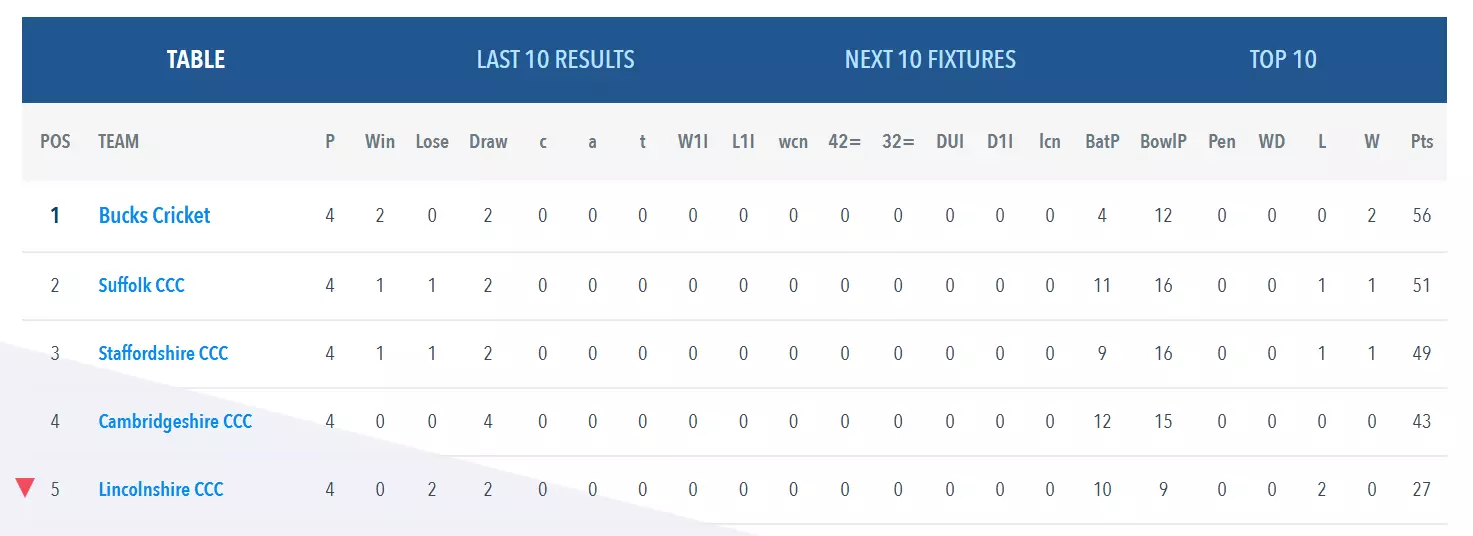The width and height of the screenshot is (1473, 536).
Task: Click the Draw column header
Action: 488,141
